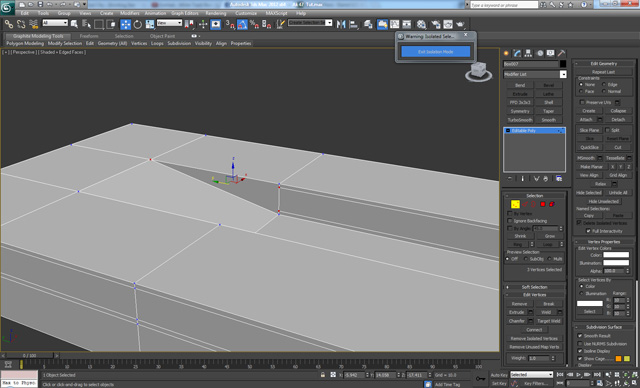The height and width of the screenshot is (388, 640).
Task: Enable the Preserve UVs checkbox
Action: click(x=582, y=102)
